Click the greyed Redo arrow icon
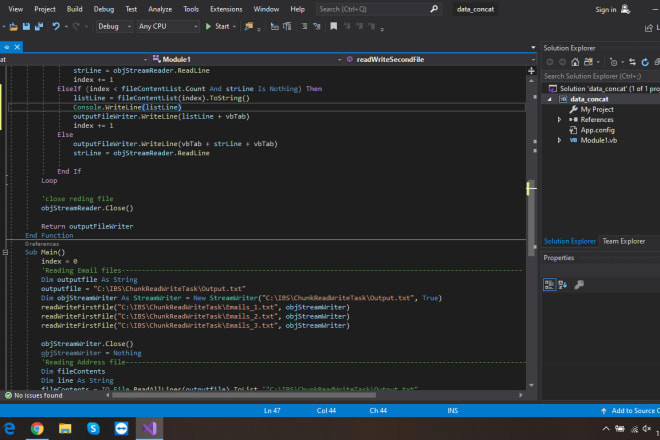The height and width of the screenshot is (440, 660). [x=76, y=27]
